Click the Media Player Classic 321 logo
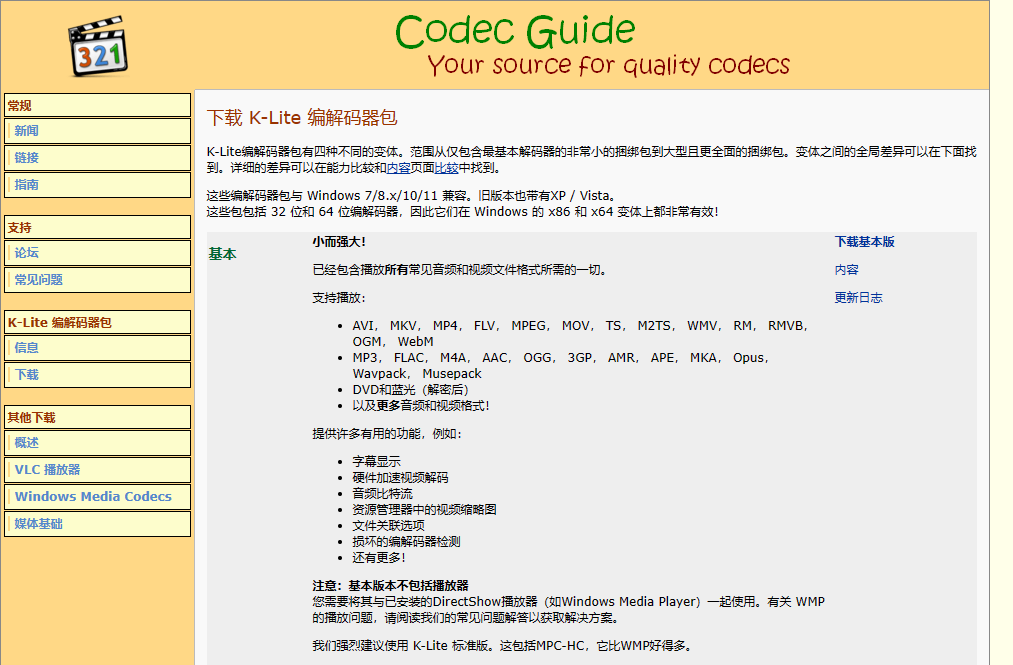Image resolution: width=1013 pixels, height=665 pixels. tap(99, 45)
